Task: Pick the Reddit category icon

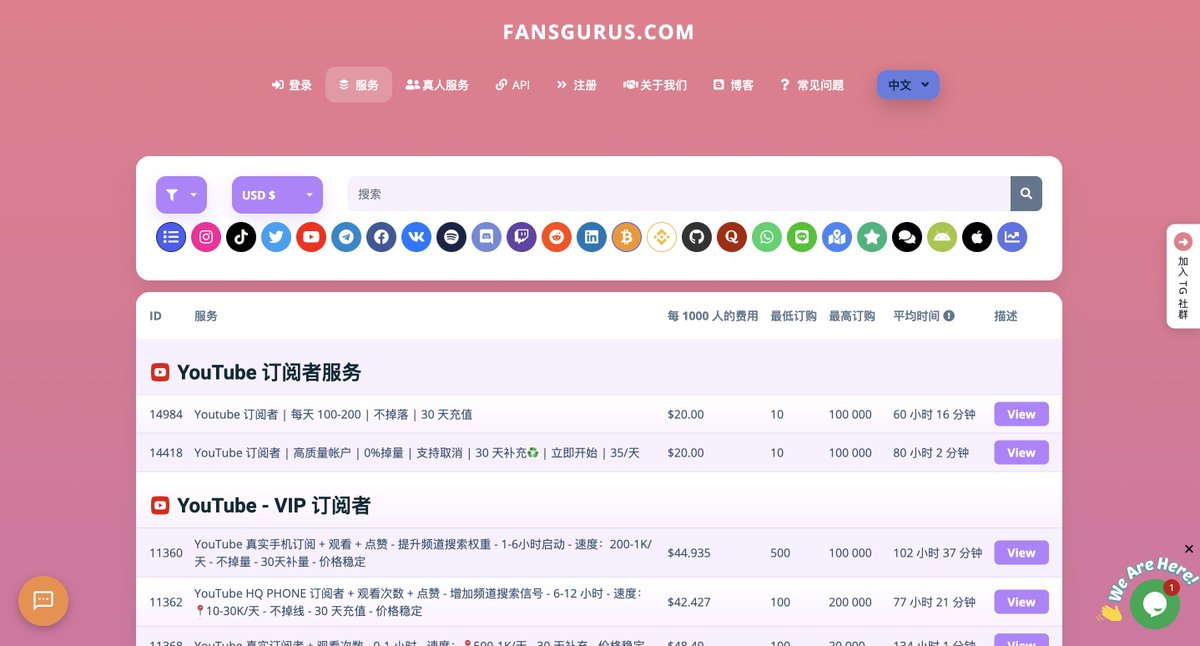Action: pyautogui.click(x=556, y=237)
